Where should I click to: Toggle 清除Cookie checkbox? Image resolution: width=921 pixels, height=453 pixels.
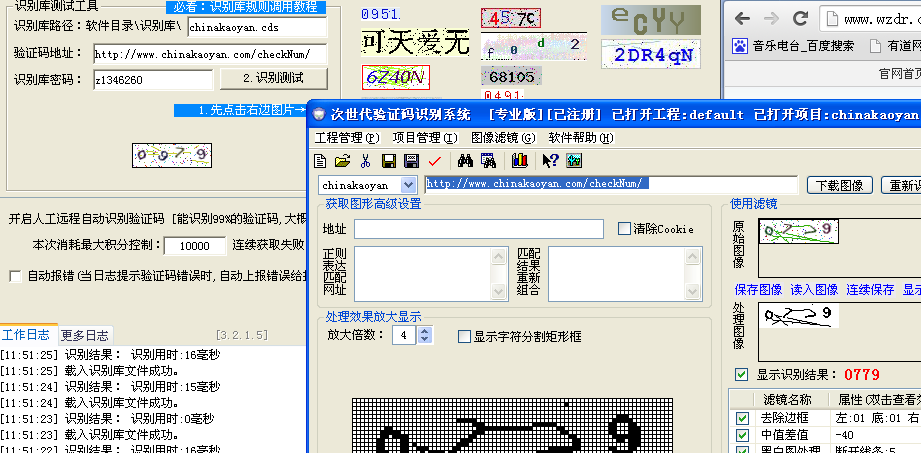[624, 229]
